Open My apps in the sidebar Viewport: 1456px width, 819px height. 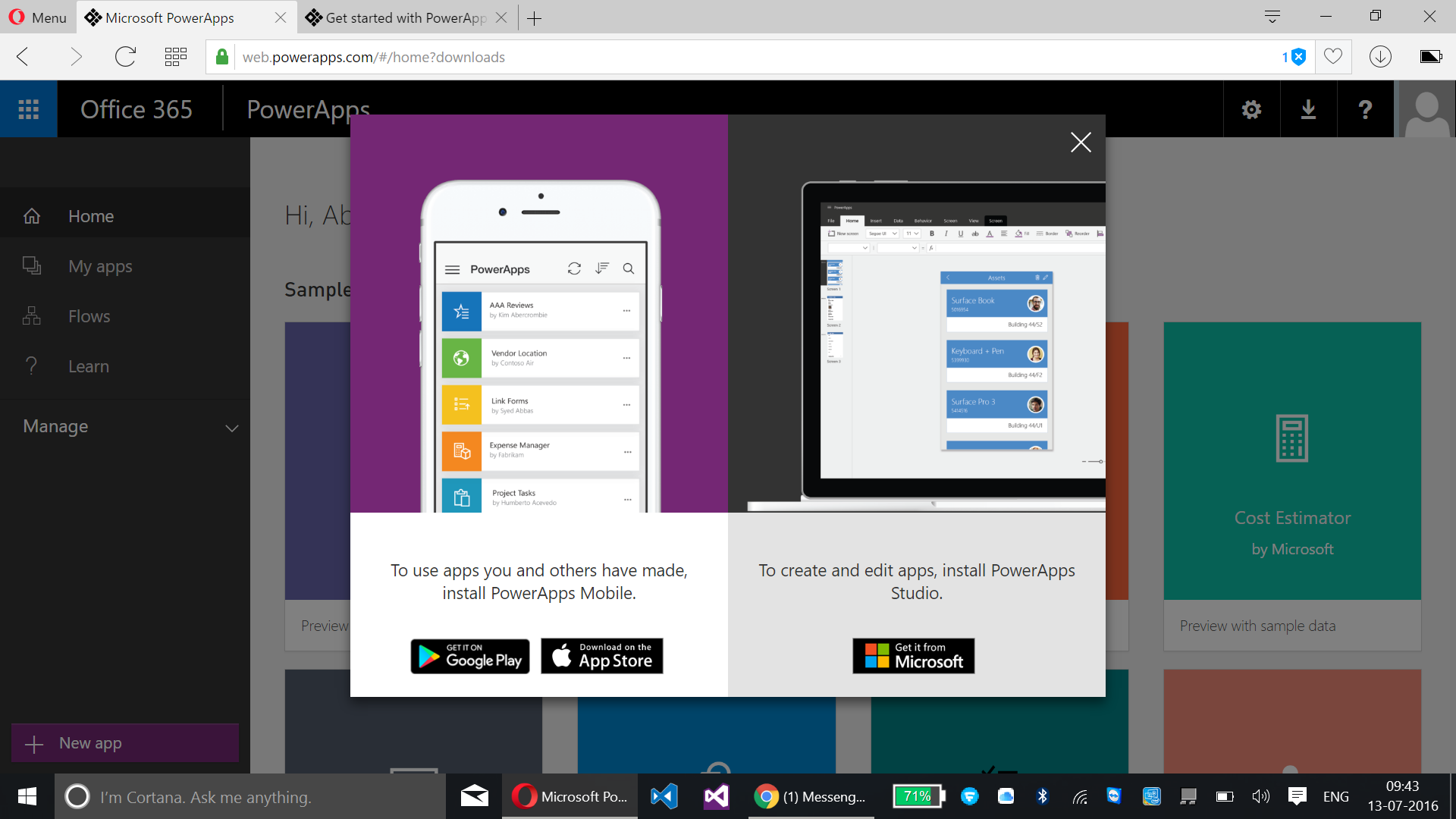tap(125, 266)
